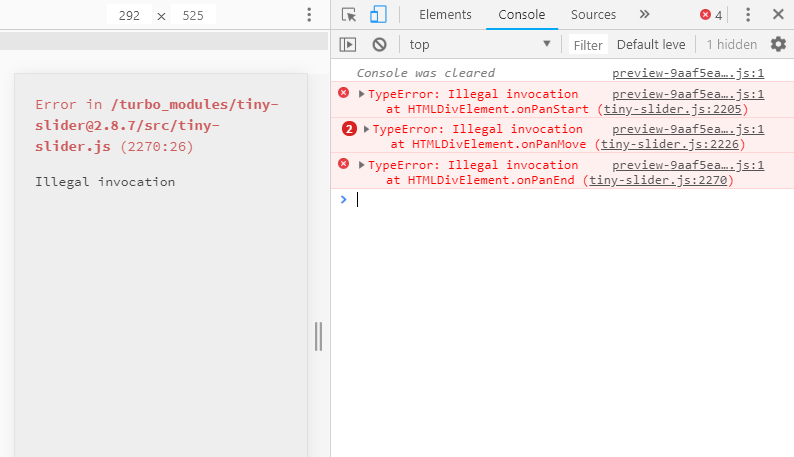Viewport: 794px width, 457px height.
Task: Expand the onPanEnd TypeError entry
Action: click(362, 165)
